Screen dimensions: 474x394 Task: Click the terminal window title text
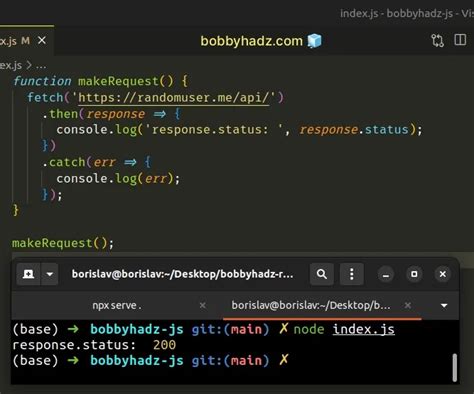coord(183,274)
